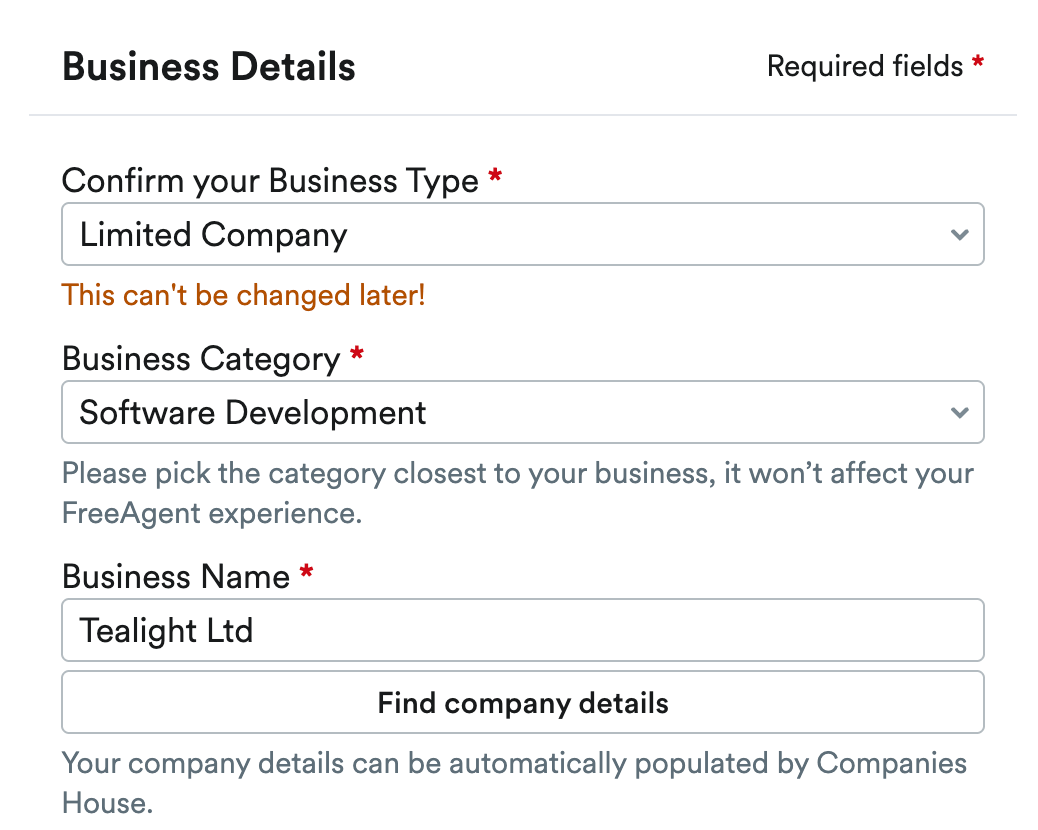Click the Business Details heading
The width and height of the screenshot is (1038, 830).
208,67
